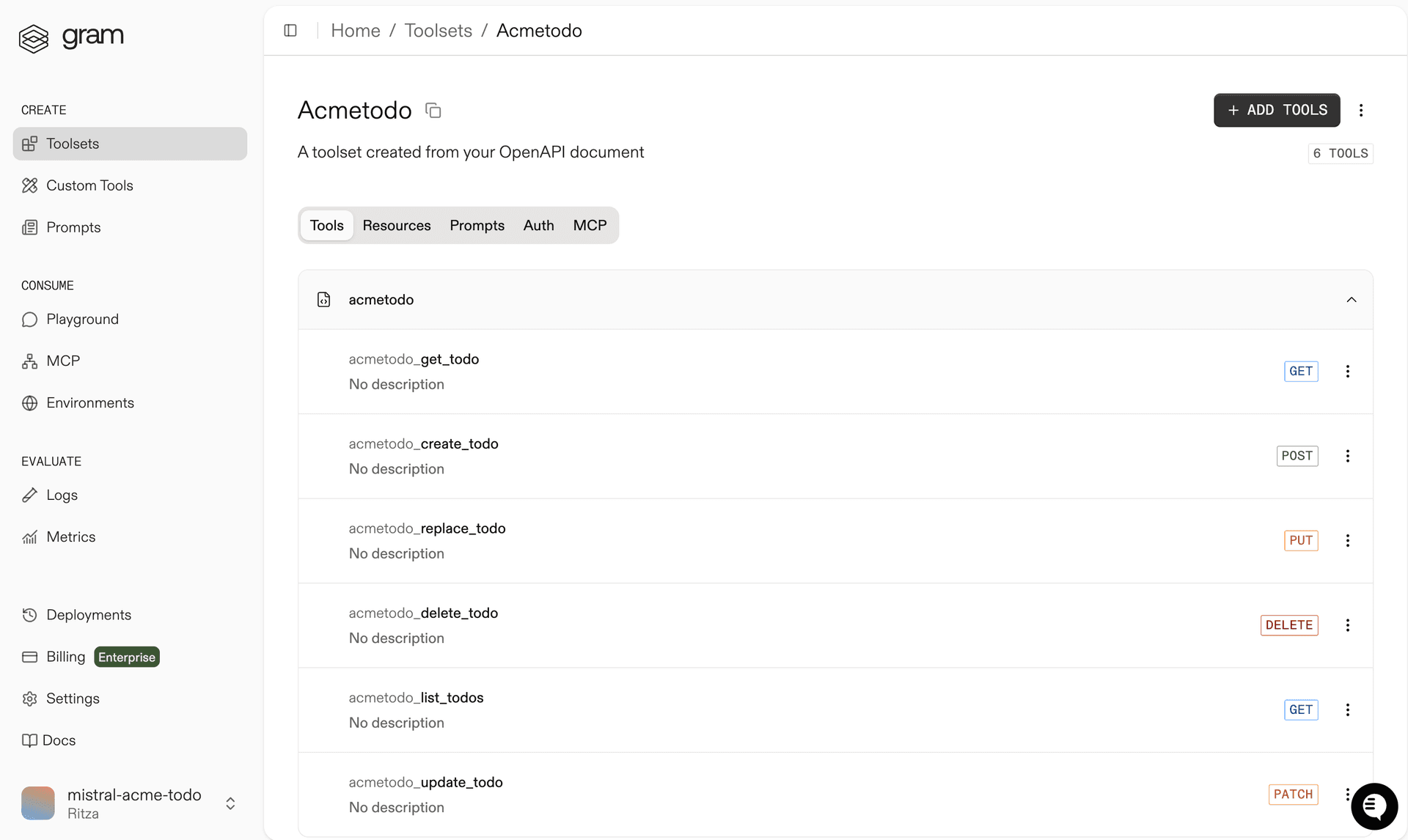
Task: Switch to the Auth tab
Action: click(x=538, y=225)
